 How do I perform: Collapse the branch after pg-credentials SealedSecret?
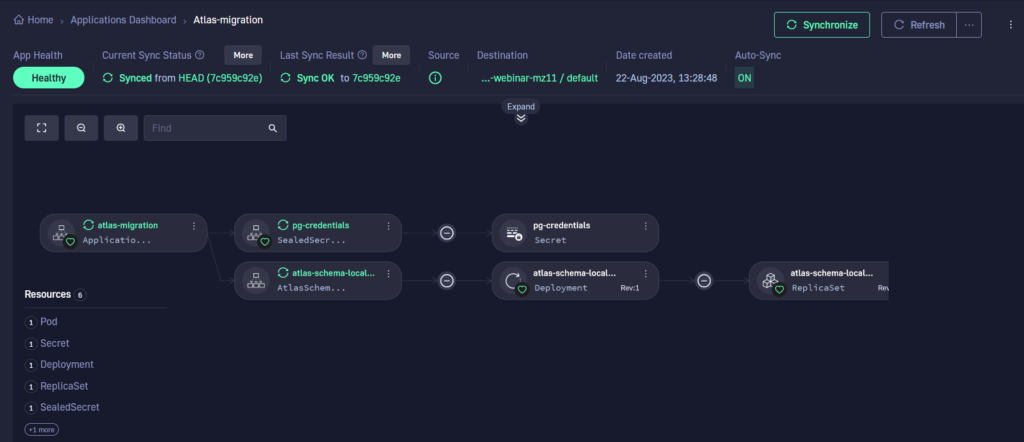447,232
